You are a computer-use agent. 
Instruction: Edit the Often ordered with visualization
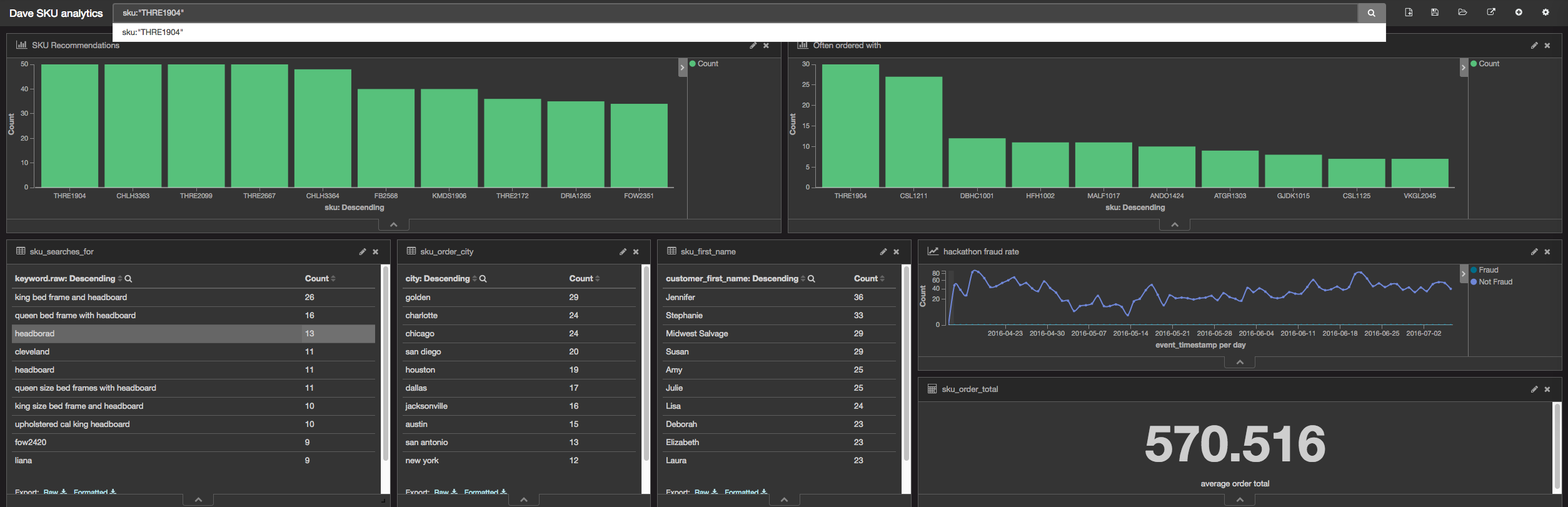pos(1534,46)
